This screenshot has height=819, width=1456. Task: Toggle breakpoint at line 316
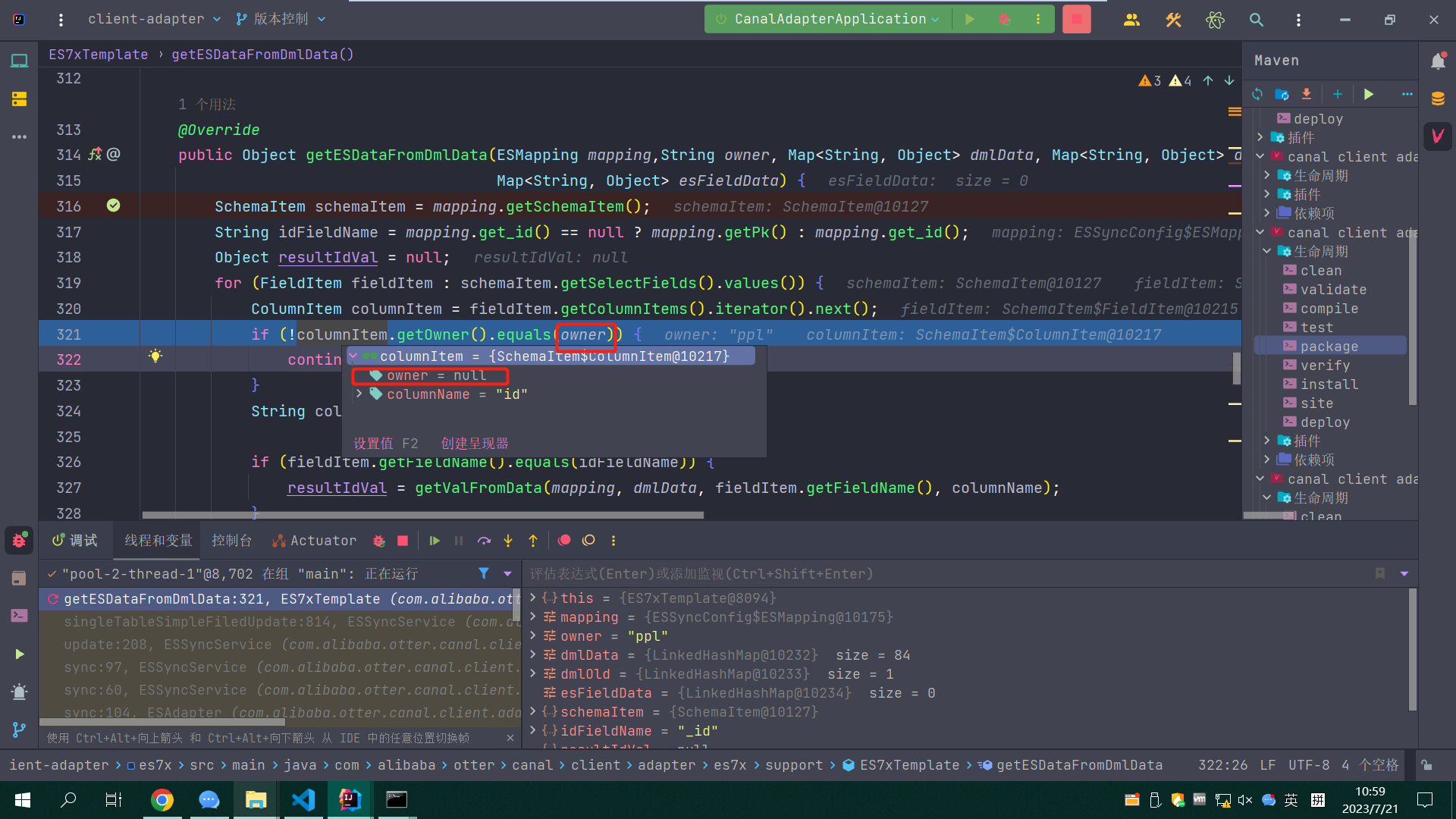[113, 206]
